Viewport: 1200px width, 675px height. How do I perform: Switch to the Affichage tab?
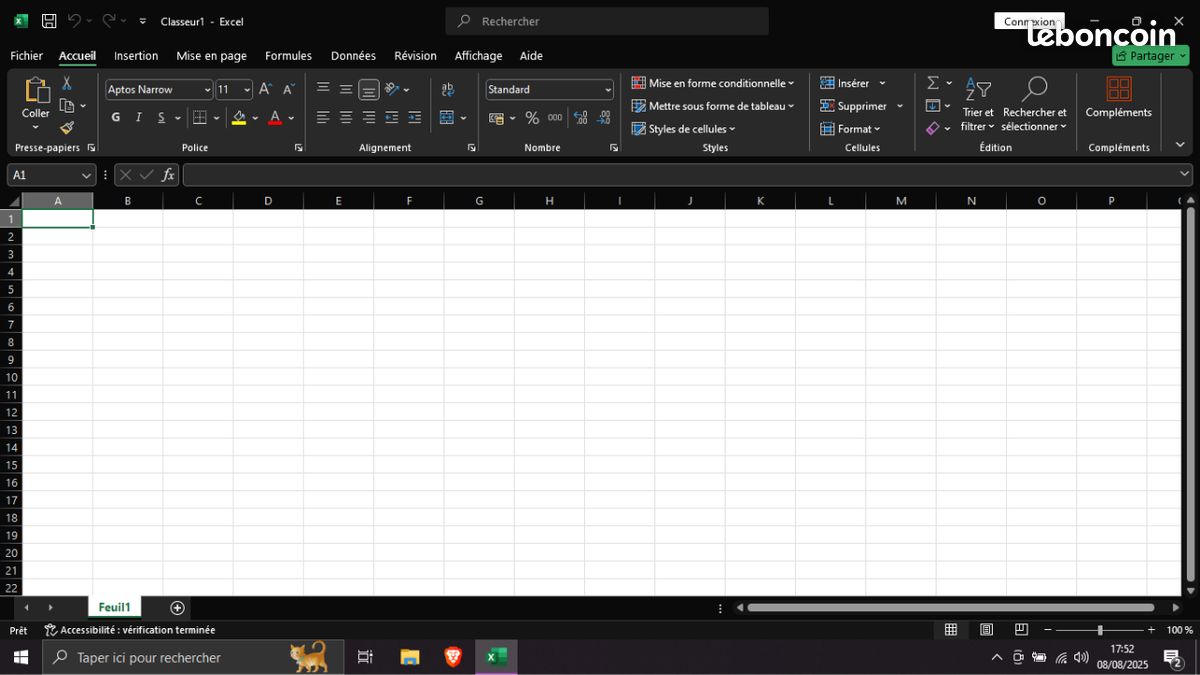coord(478,56)
